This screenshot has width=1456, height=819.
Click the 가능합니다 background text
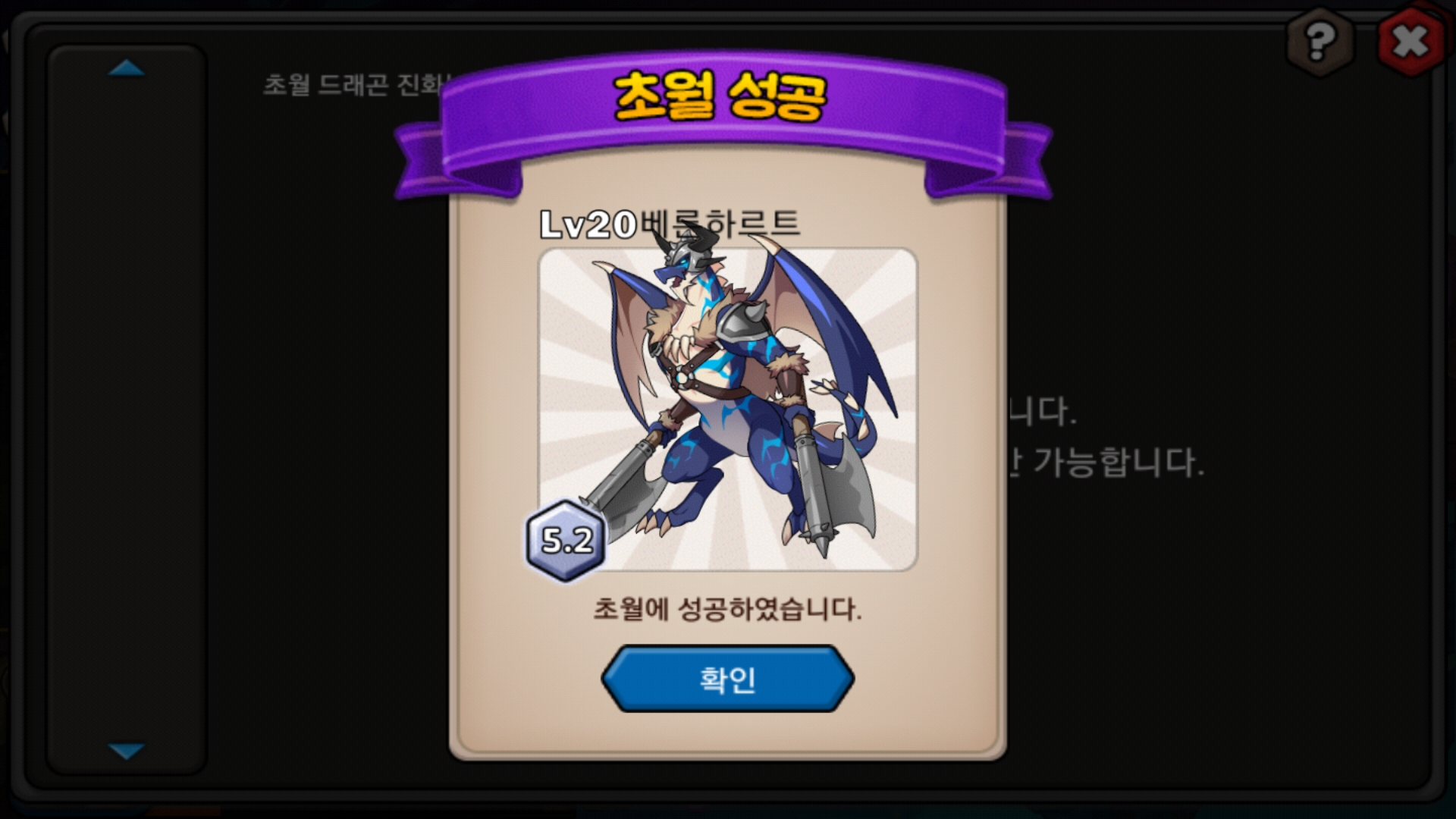pyautogui.click(x=1119, y=462)
